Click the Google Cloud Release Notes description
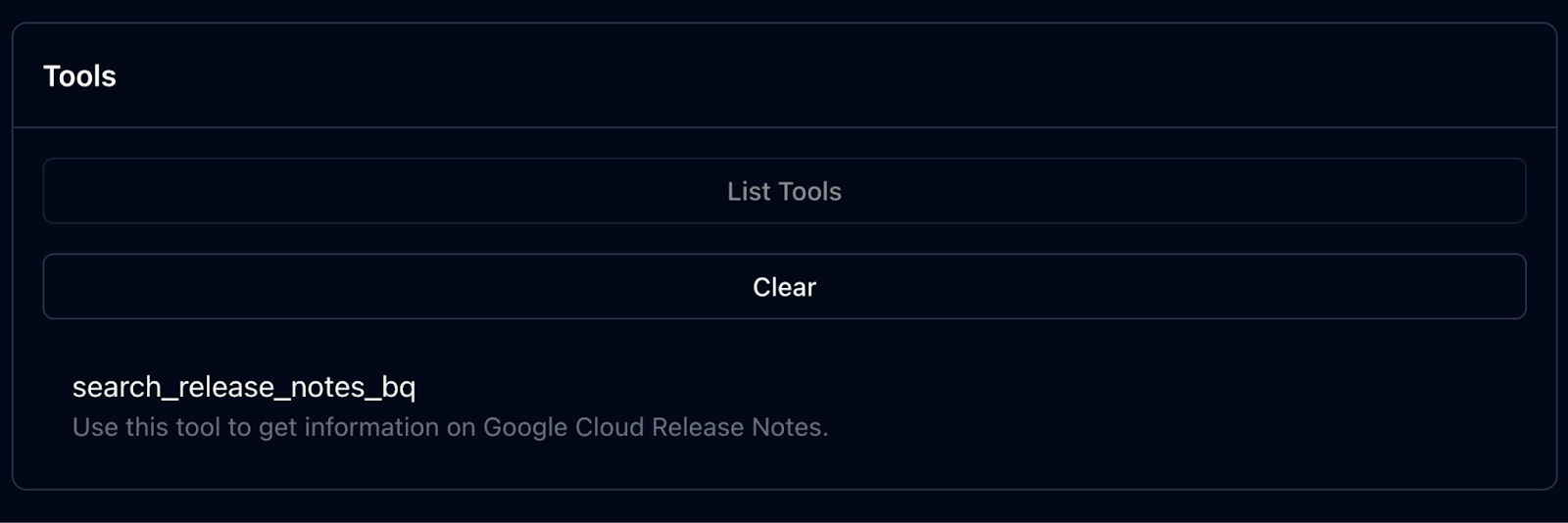The width and height of the screenshot is (1568, 523). [x=450, y=427]
